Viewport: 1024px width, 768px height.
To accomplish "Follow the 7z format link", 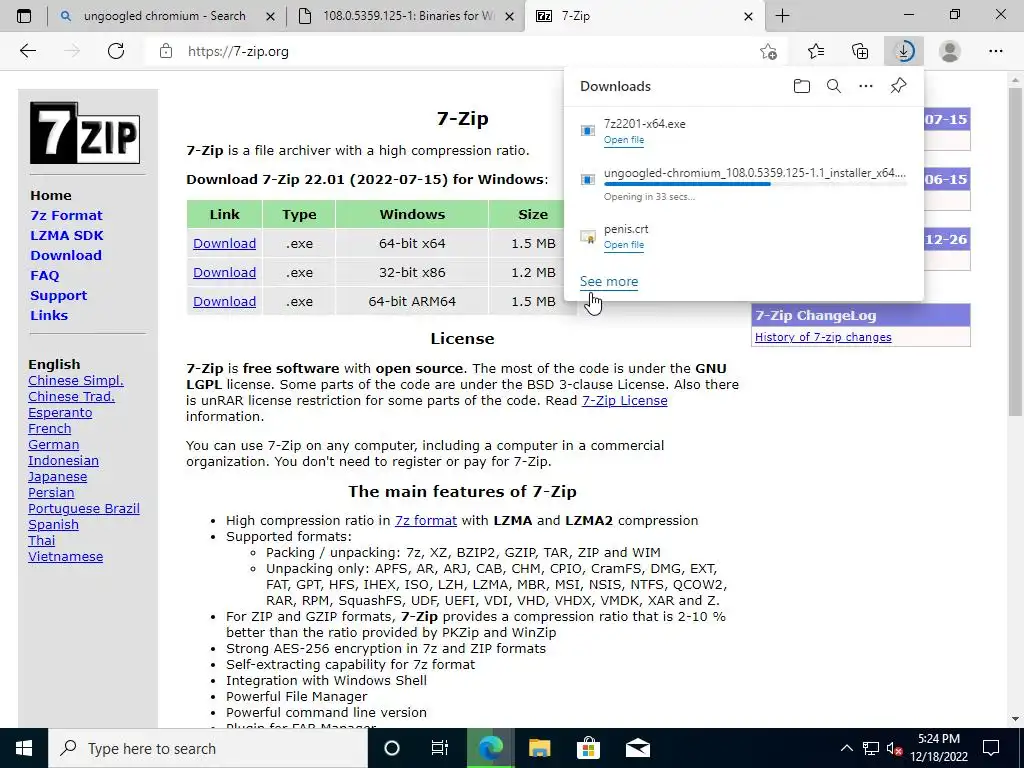I will (x=426, y=520).
